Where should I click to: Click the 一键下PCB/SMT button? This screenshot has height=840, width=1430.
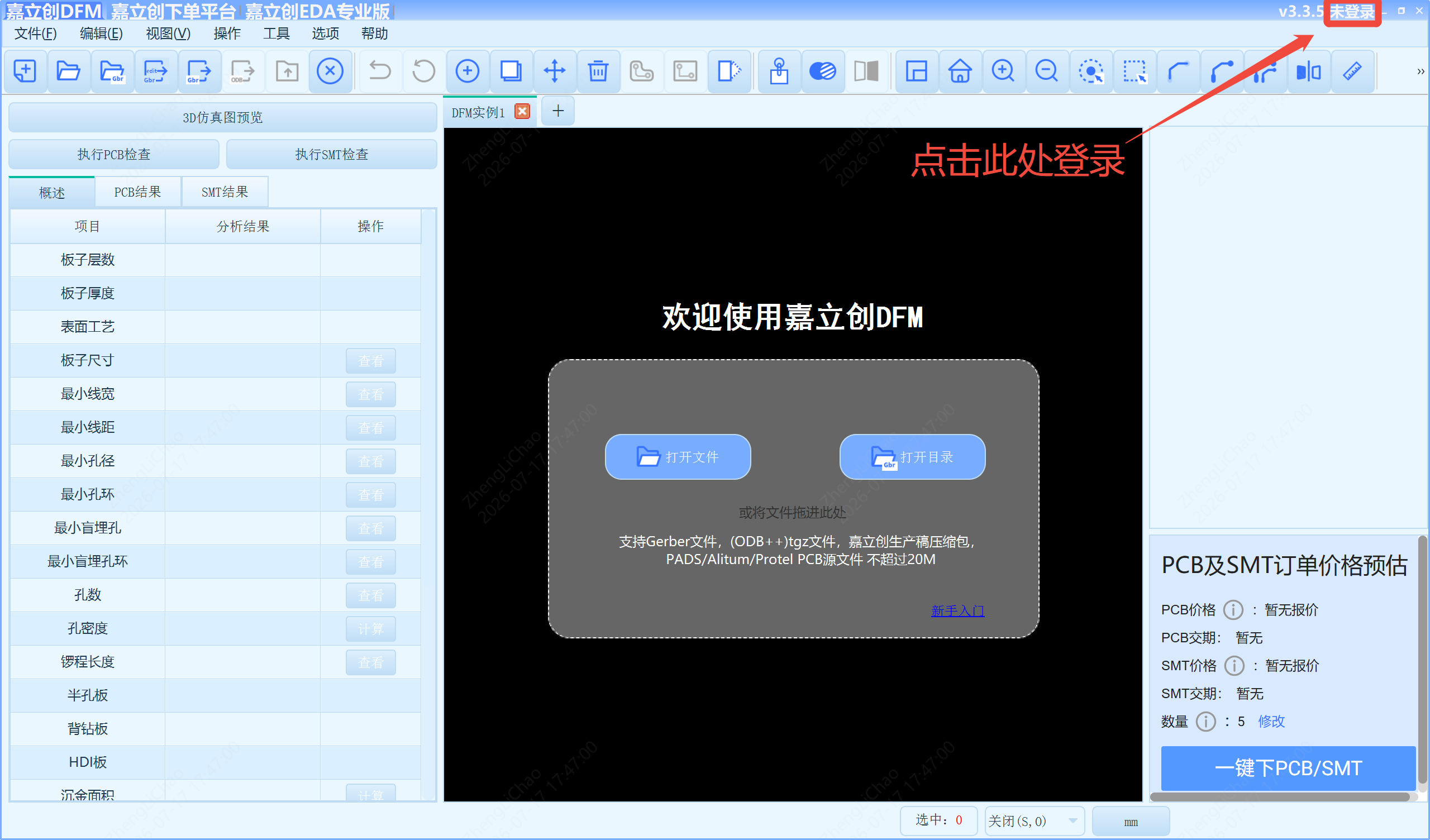pos(1288,768)
